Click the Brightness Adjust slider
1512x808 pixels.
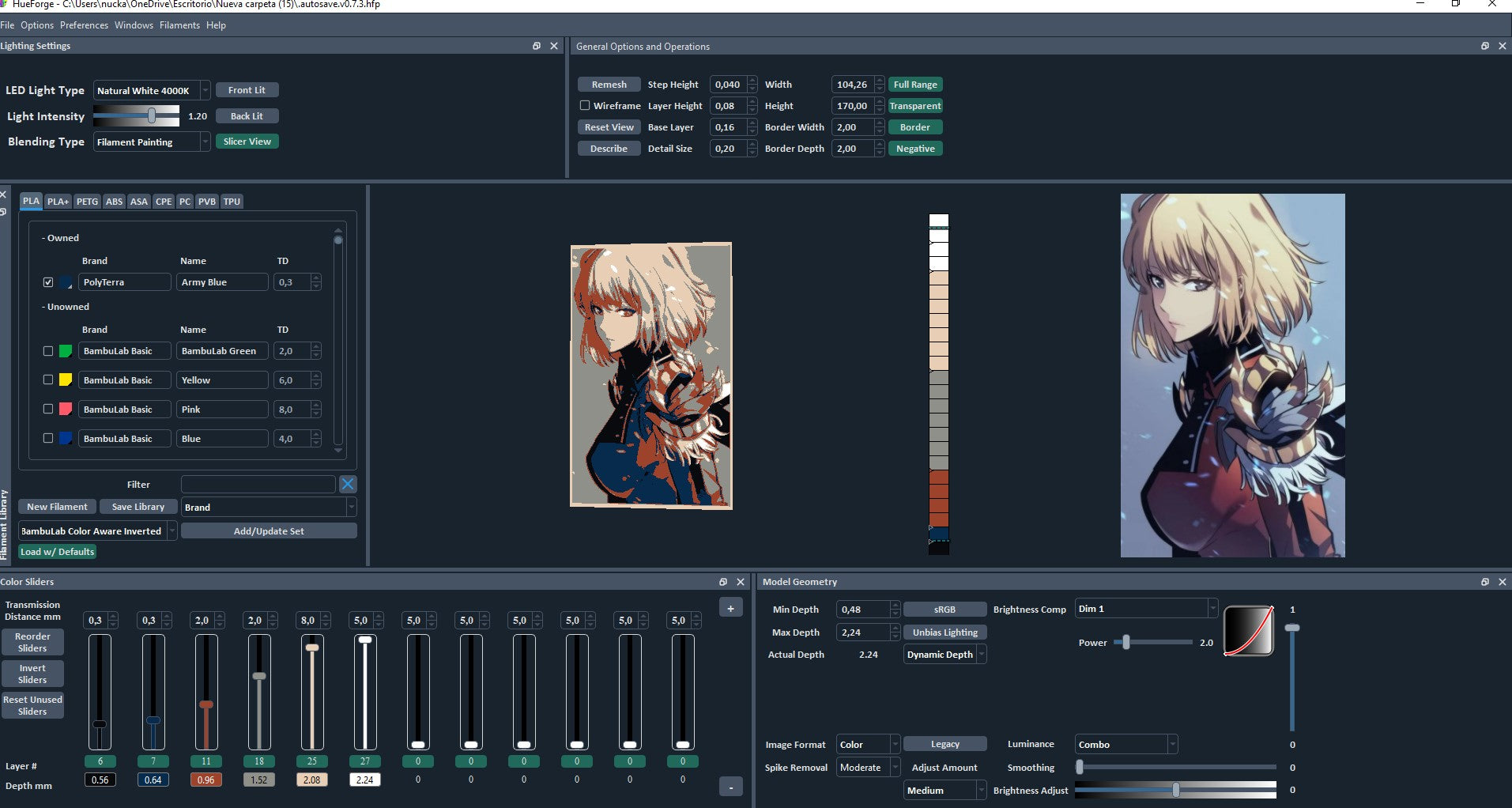(1175, 790)
